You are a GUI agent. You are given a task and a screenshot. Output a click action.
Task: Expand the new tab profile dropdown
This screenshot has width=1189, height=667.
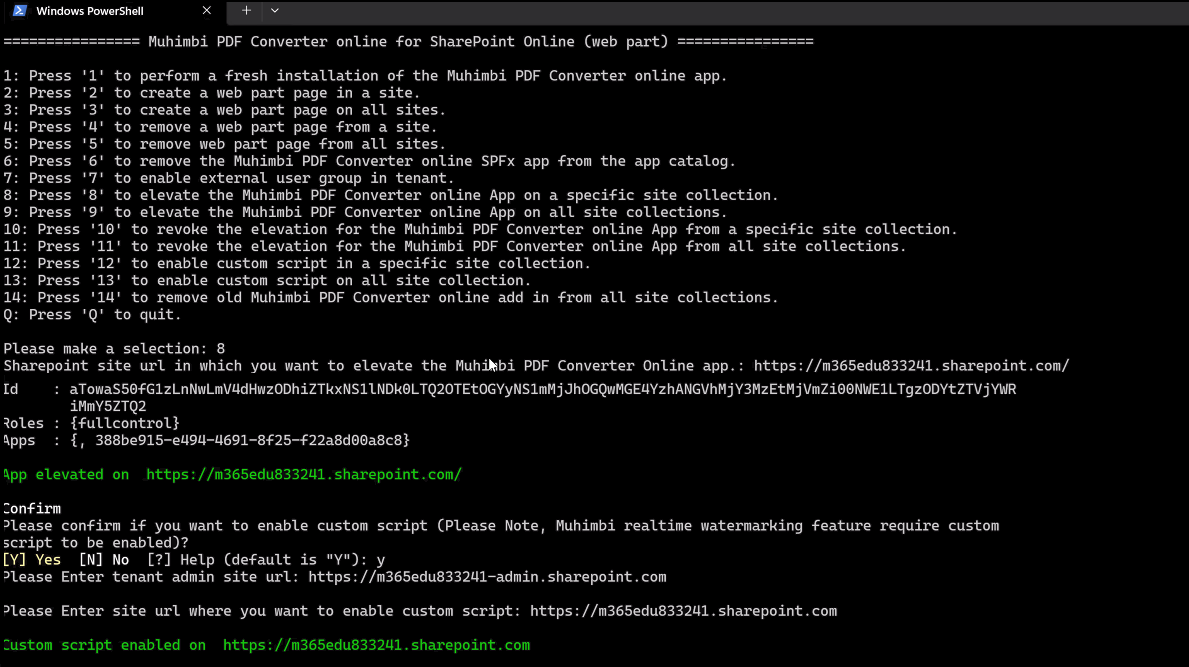[x=275, y=11]
